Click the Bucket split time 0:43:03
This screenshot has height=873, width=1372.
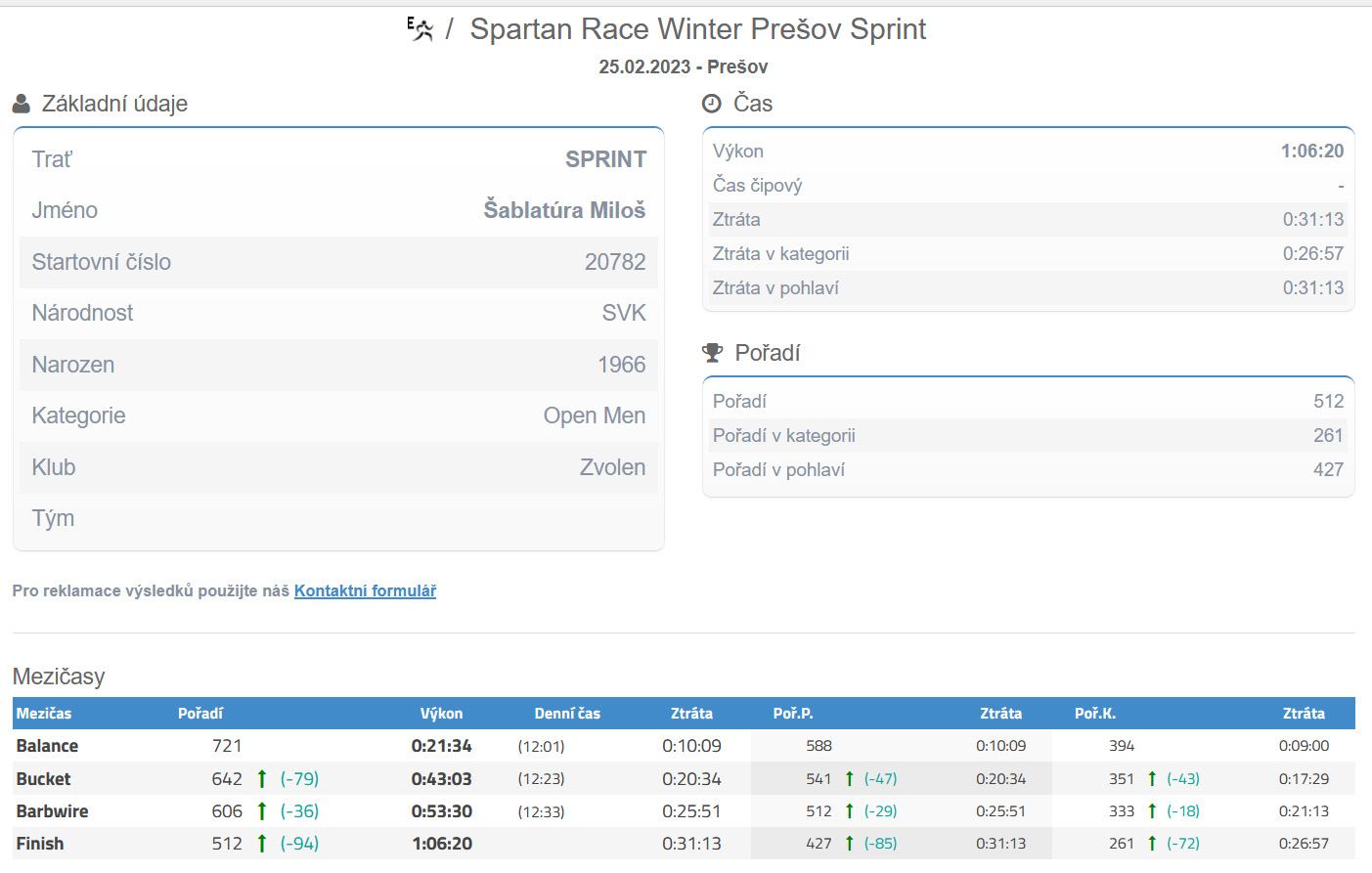(x=442, y=779)
